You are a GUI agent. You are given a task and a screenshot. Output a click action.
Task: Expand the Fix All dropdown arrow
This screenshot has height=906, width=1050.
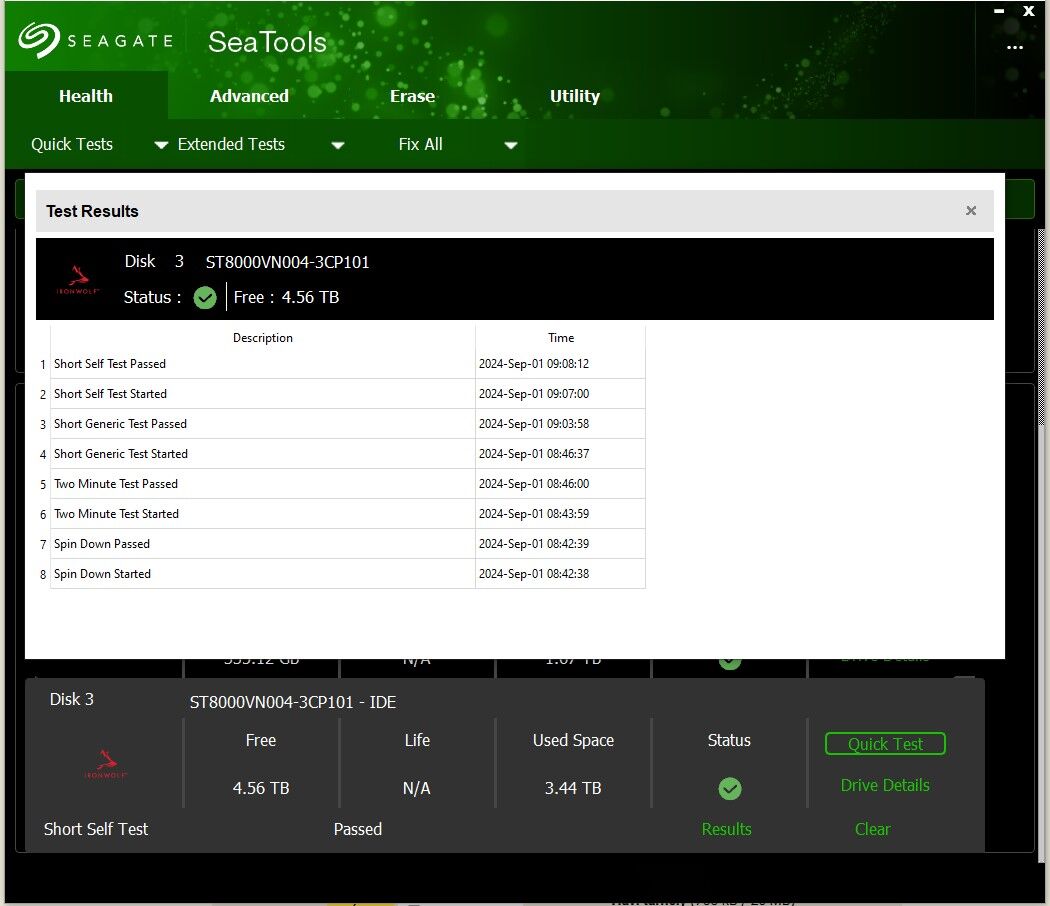511,145
